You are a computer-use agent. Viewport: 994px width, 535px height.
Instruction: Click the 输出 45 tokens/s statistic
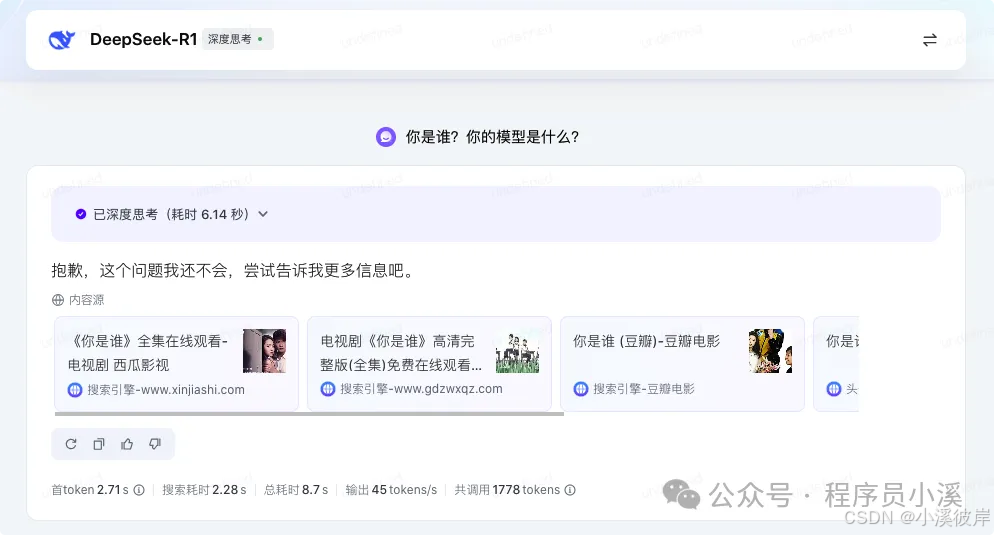pyautogui.click(x=391, y=490)
